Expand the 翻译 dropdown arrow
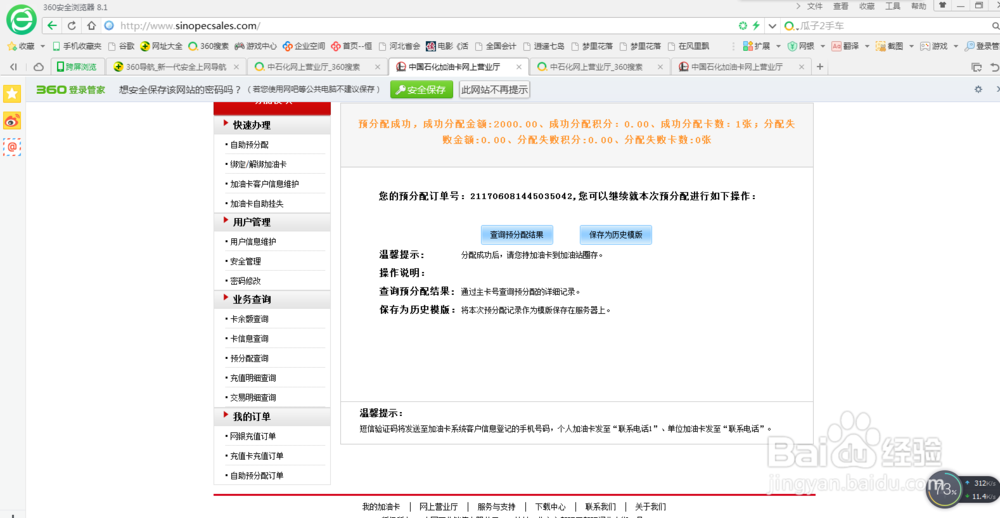The height and width of the screenshot is (518, 1000). (x=866, y=46)
